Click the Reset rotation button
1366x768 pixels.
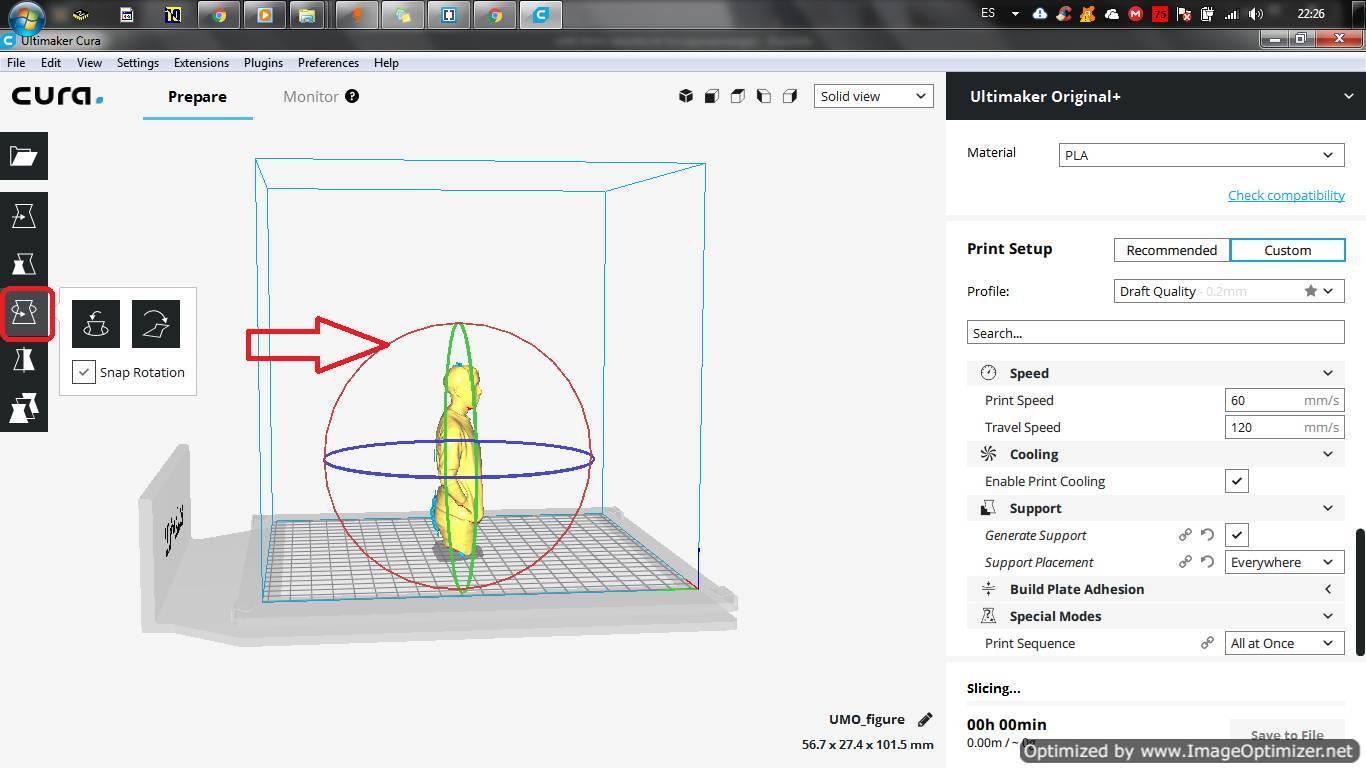tap(96, 324)
